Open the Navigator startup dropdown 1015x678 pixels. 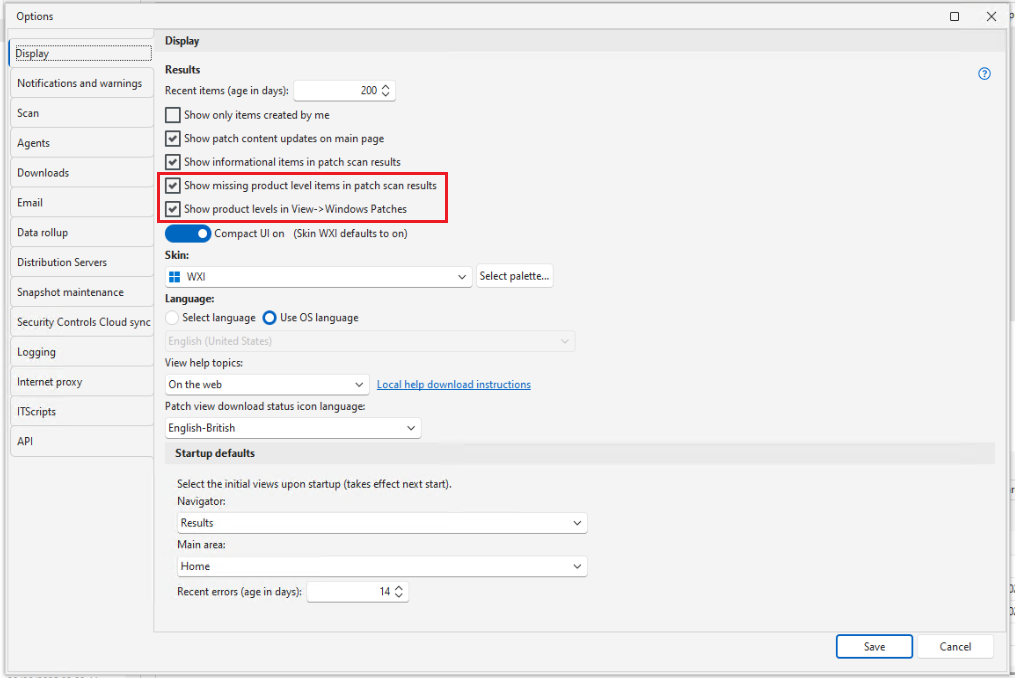pos(576,522)
